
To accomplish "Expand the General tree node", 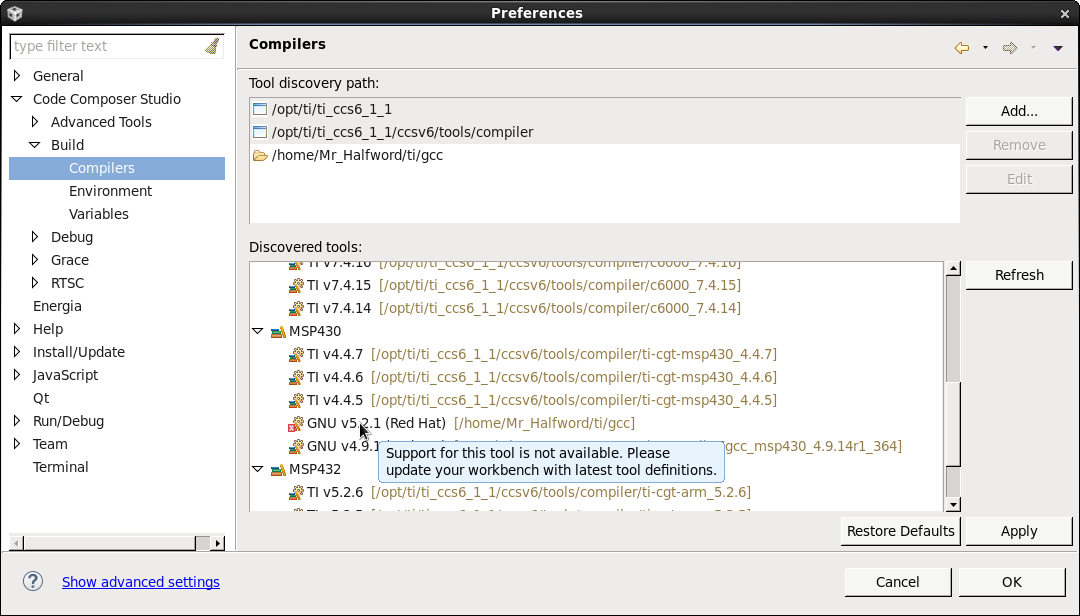I will (17, 76).
